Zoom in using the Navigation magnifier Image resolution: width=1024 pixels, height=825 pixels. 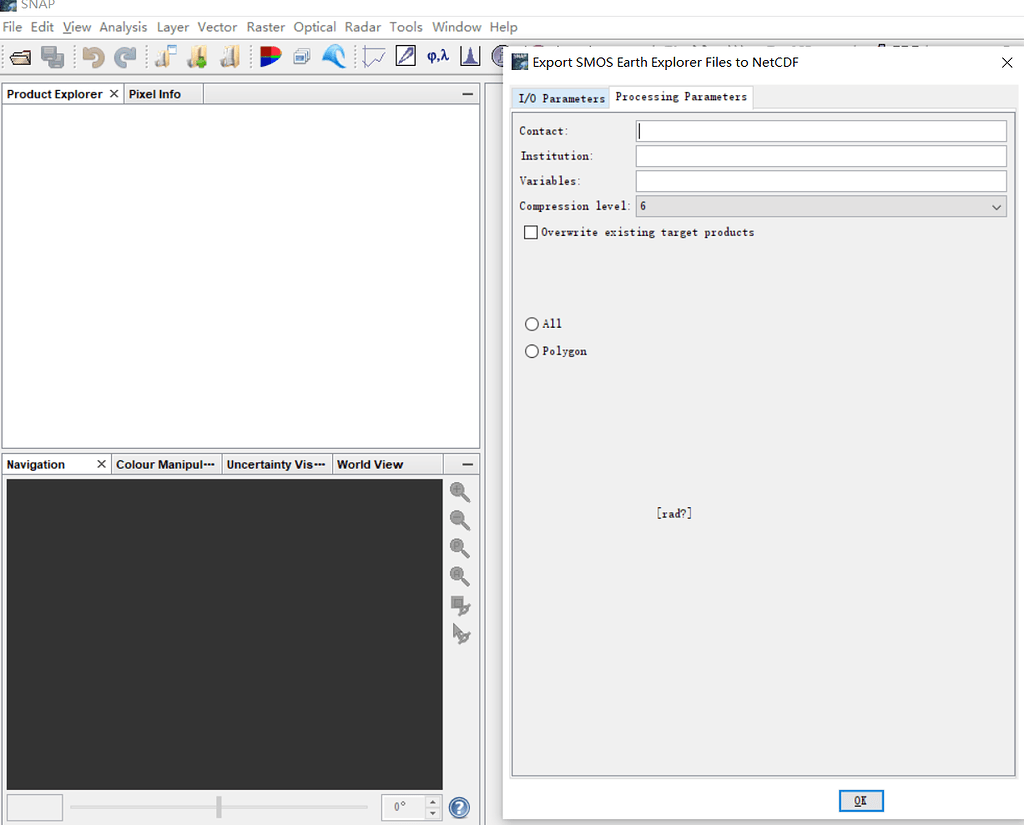[459, 492]
